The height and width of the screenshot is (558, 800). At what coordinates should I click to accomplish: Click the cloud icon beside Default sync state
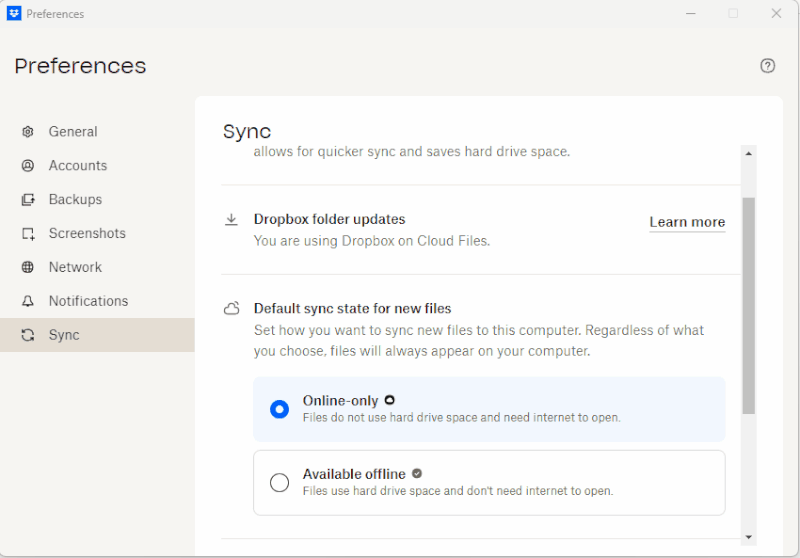point(232,309)
